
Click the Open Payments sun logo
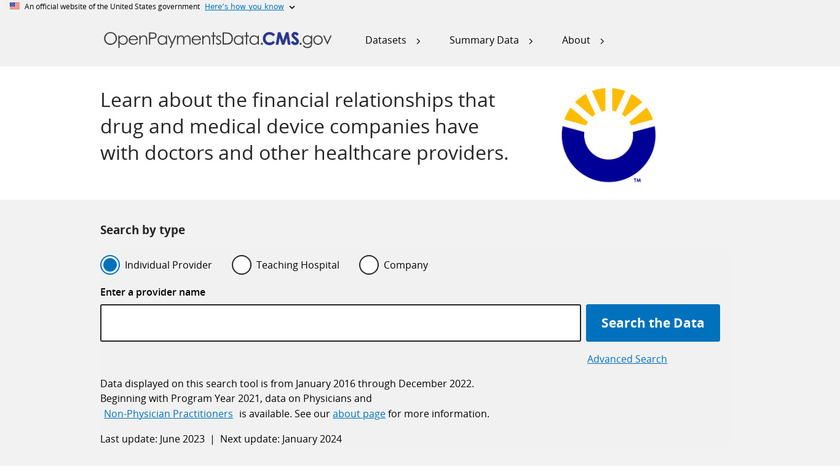pos(608,135)
